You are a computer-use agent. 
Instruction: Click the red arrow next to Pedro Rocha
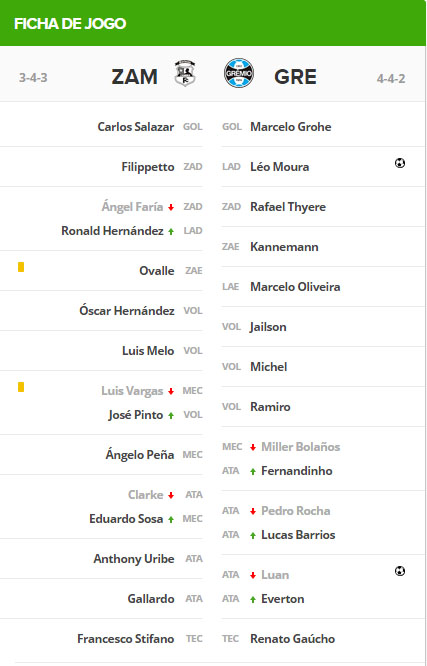pyautogui.click(x=253, y=511)
